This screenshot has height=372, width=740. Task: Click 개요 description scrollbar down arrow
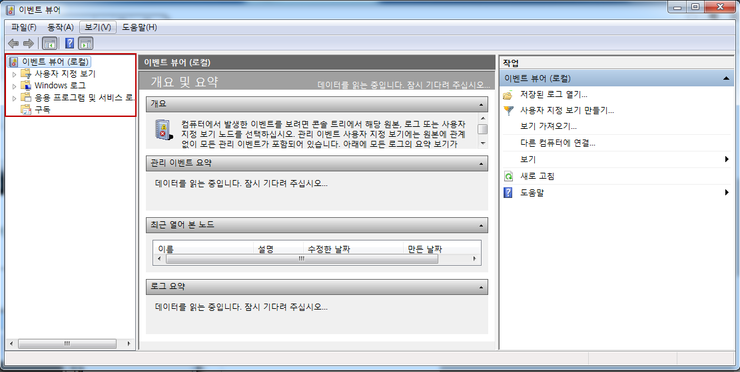pos(482,143)
